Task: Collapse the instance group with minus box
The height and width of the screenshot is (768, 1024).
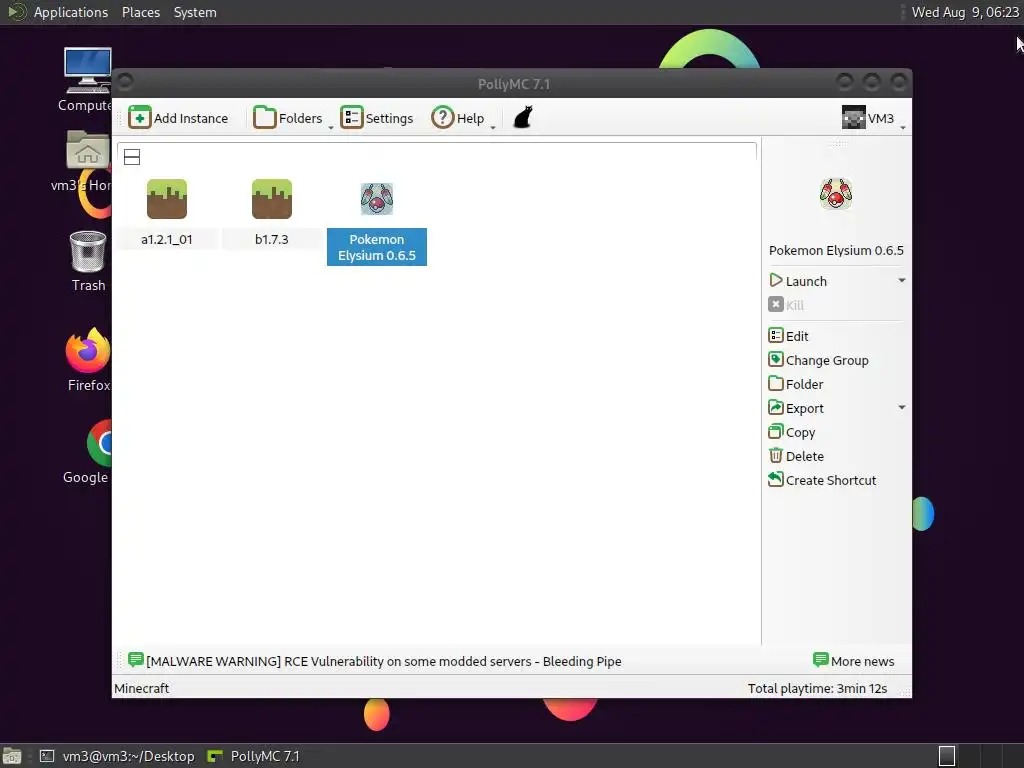Action: click(x=132, y=157)
